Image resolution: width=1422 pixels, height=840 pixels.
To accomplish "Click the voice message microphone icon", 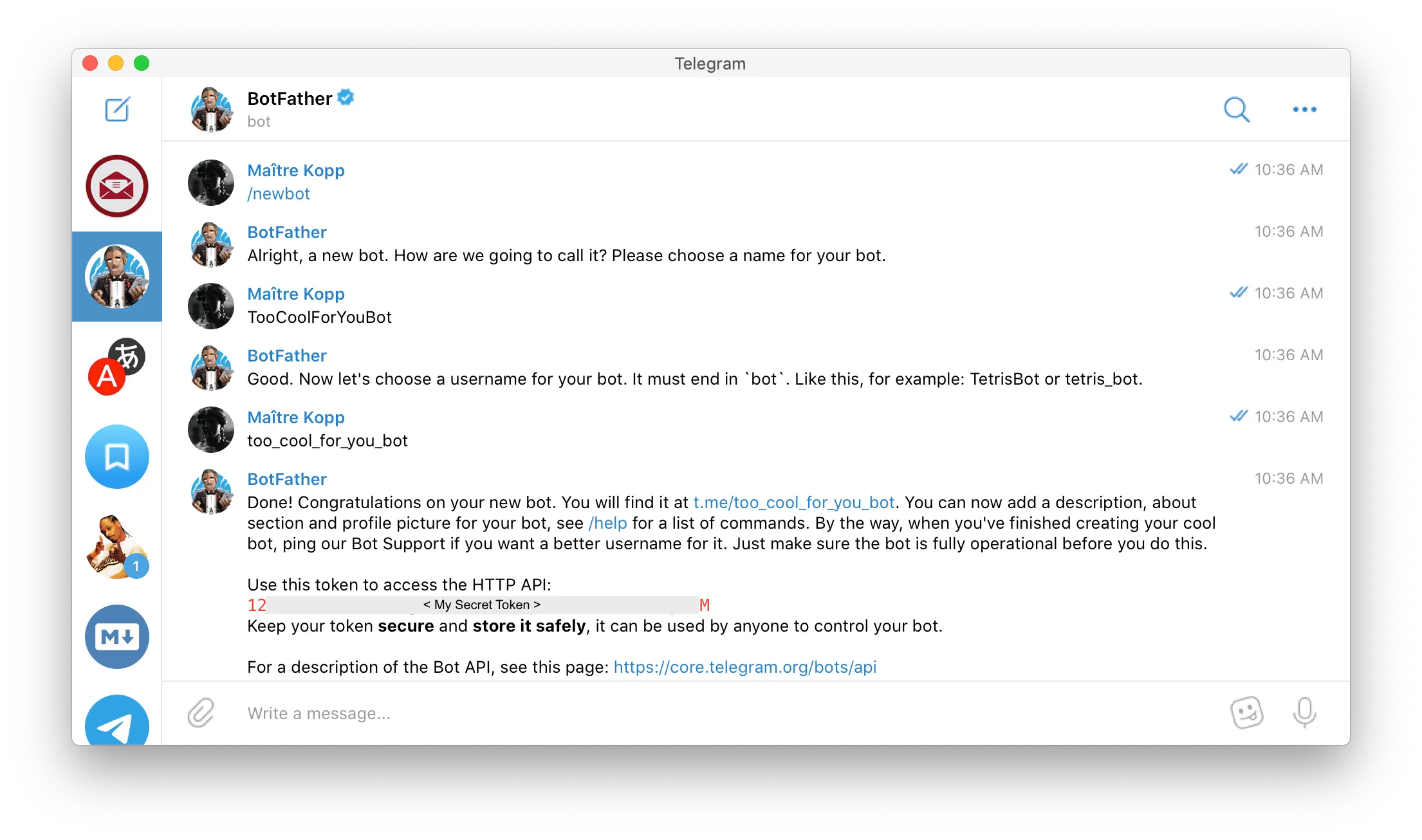I will tap(1305, 713).
